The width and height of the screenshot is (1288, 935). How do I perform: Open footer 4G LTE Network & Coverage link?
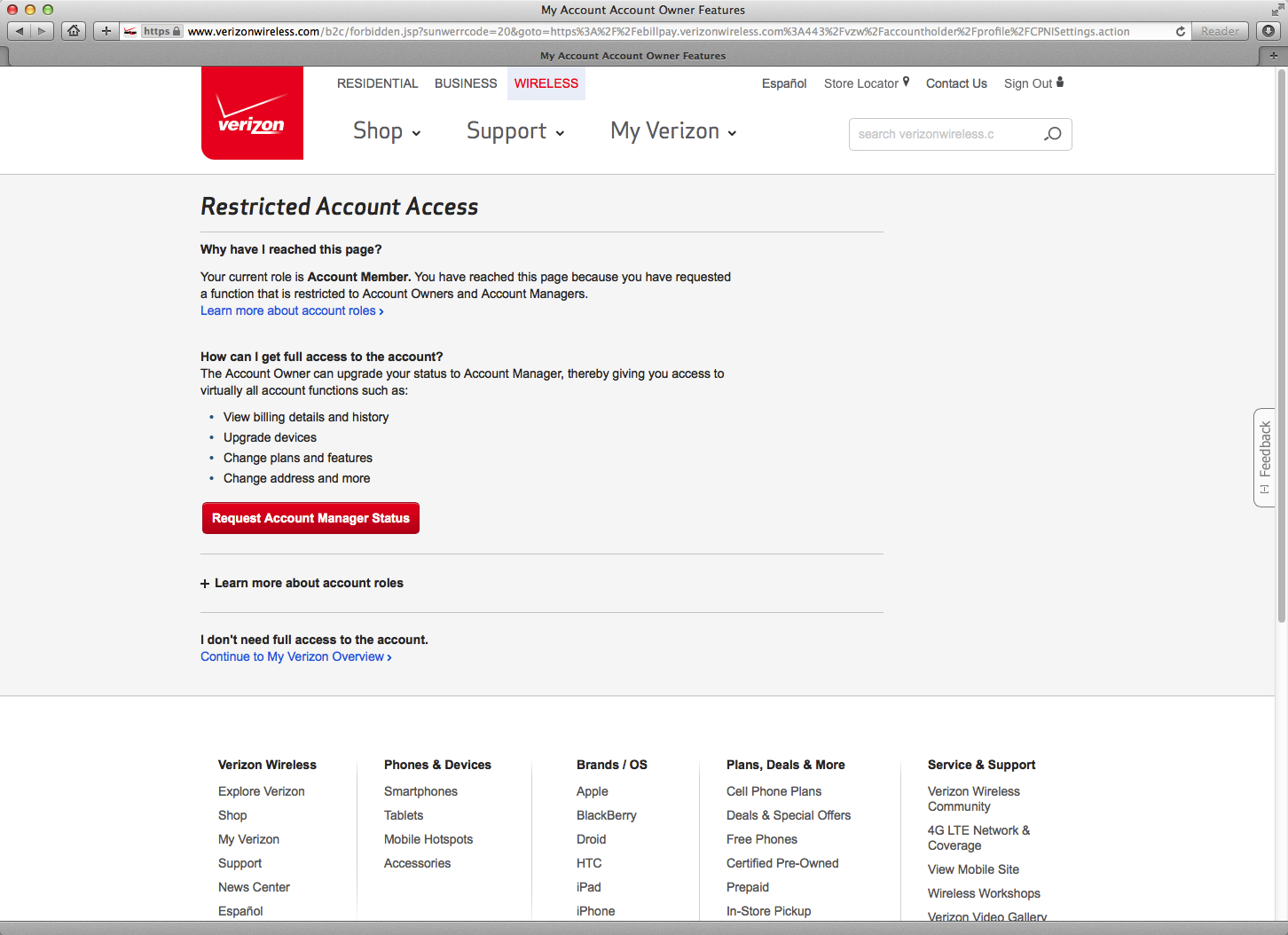pos(979,837)
